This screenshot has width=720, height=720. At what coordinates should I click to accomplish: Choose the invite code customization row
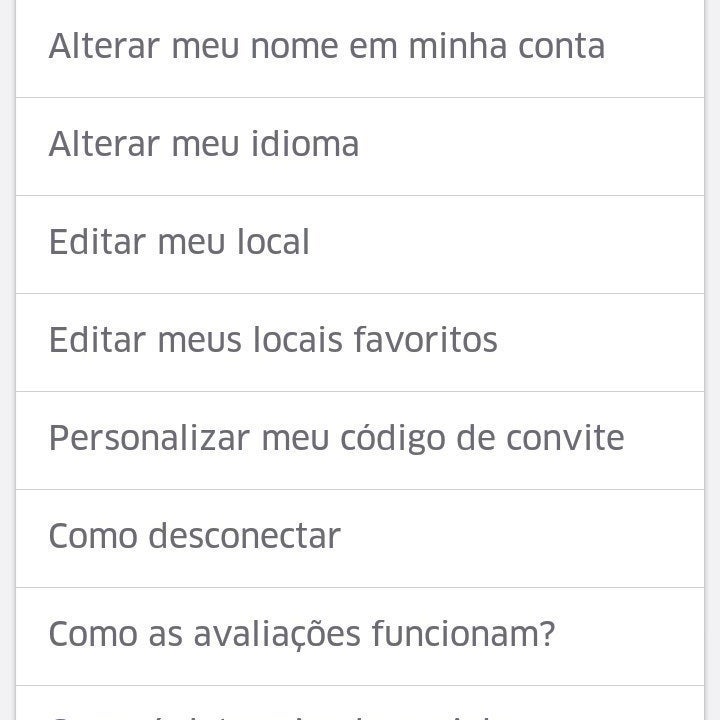pos(360,441)
